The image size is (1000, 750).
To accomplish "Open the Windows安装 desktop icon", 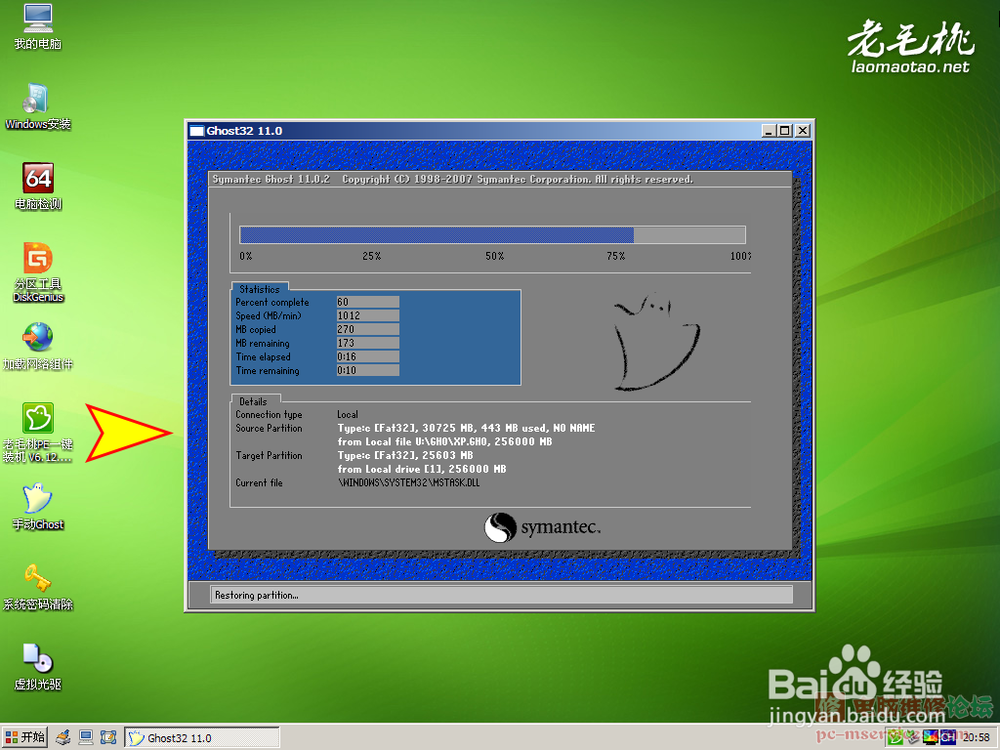I will click(x=38, y=107).
